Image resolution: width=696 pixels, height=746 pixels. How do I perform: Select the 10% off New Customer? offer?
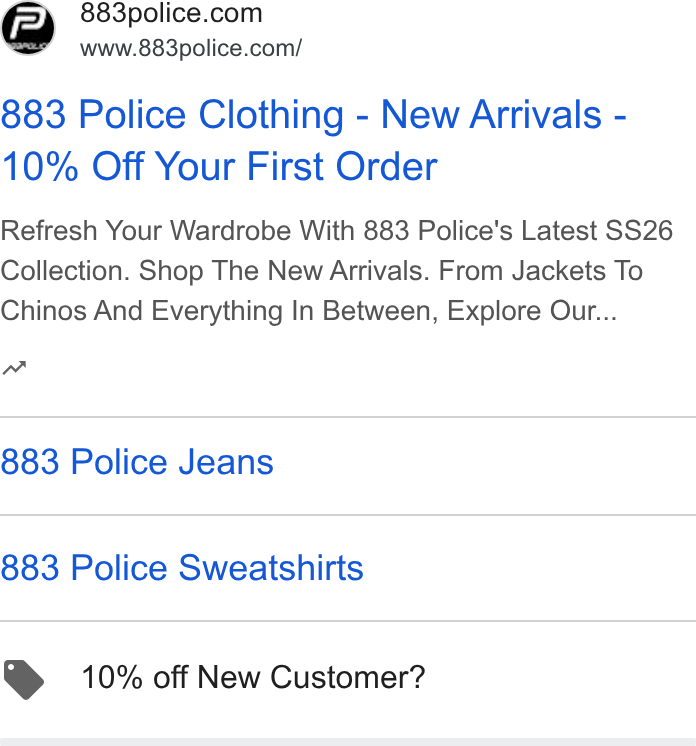pos(253,677)
